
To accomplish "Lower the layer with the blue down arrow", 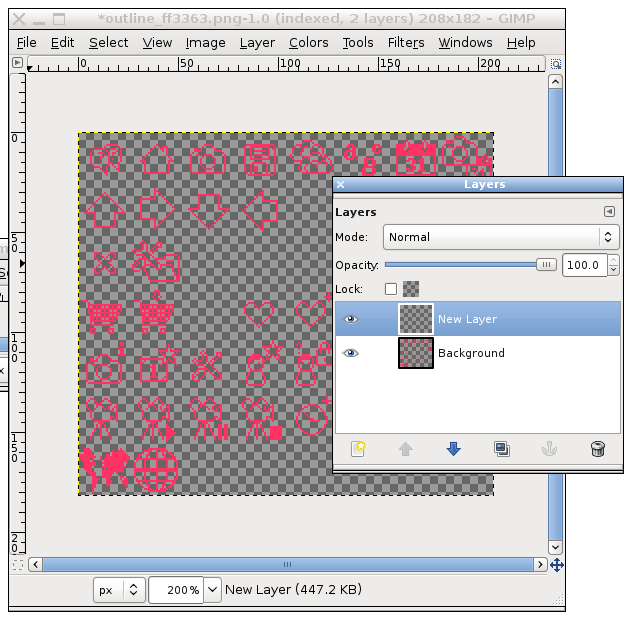I will click(x=453, y=449).
